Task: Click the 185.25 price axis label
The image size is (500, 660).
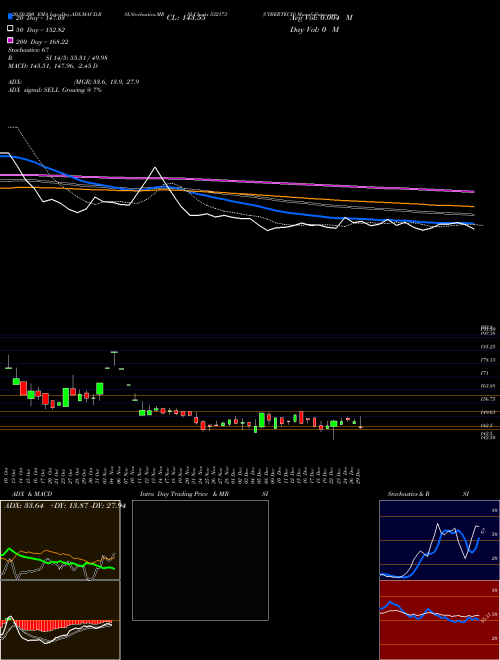Action: point(487,347)
